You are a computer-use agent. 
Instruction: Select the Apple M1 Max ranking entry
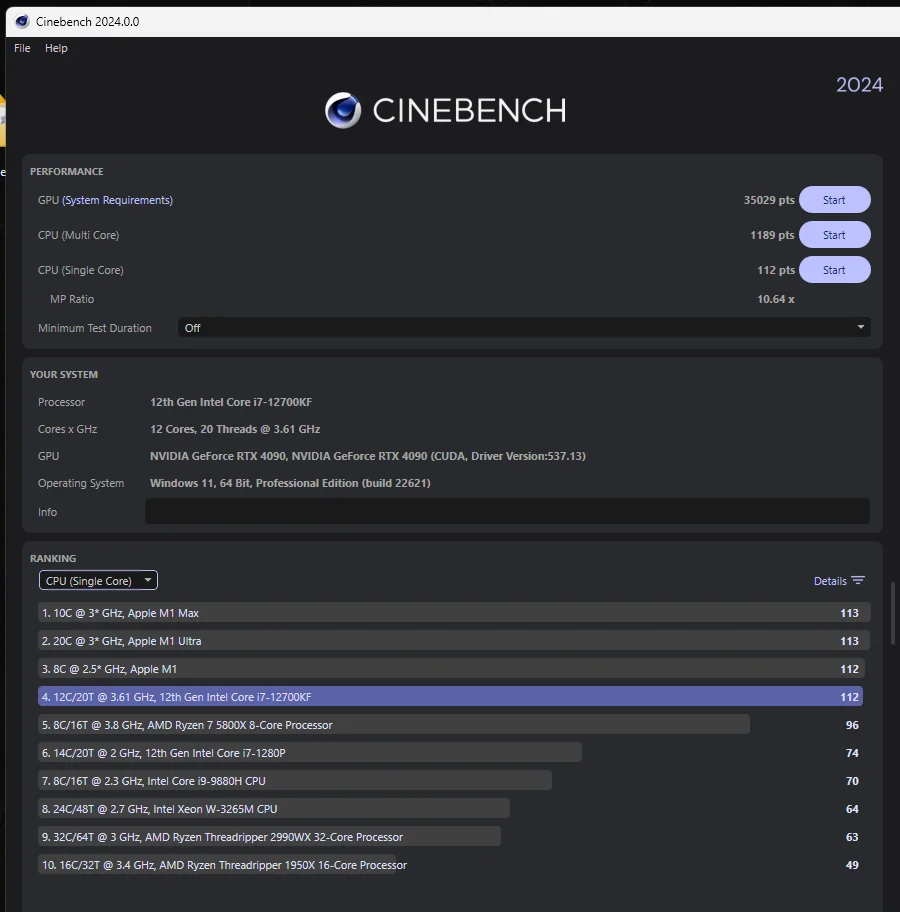pos(454,612)
